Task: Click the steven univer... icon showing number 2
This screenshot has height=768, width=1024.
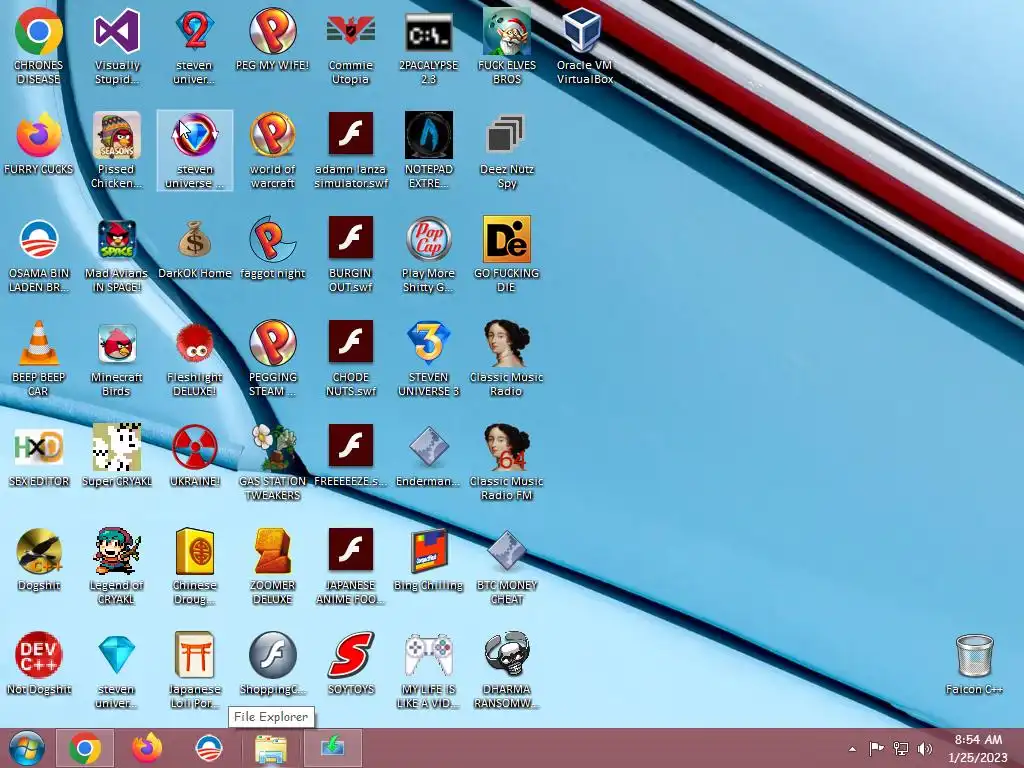Action: click(x=195, y=47)
